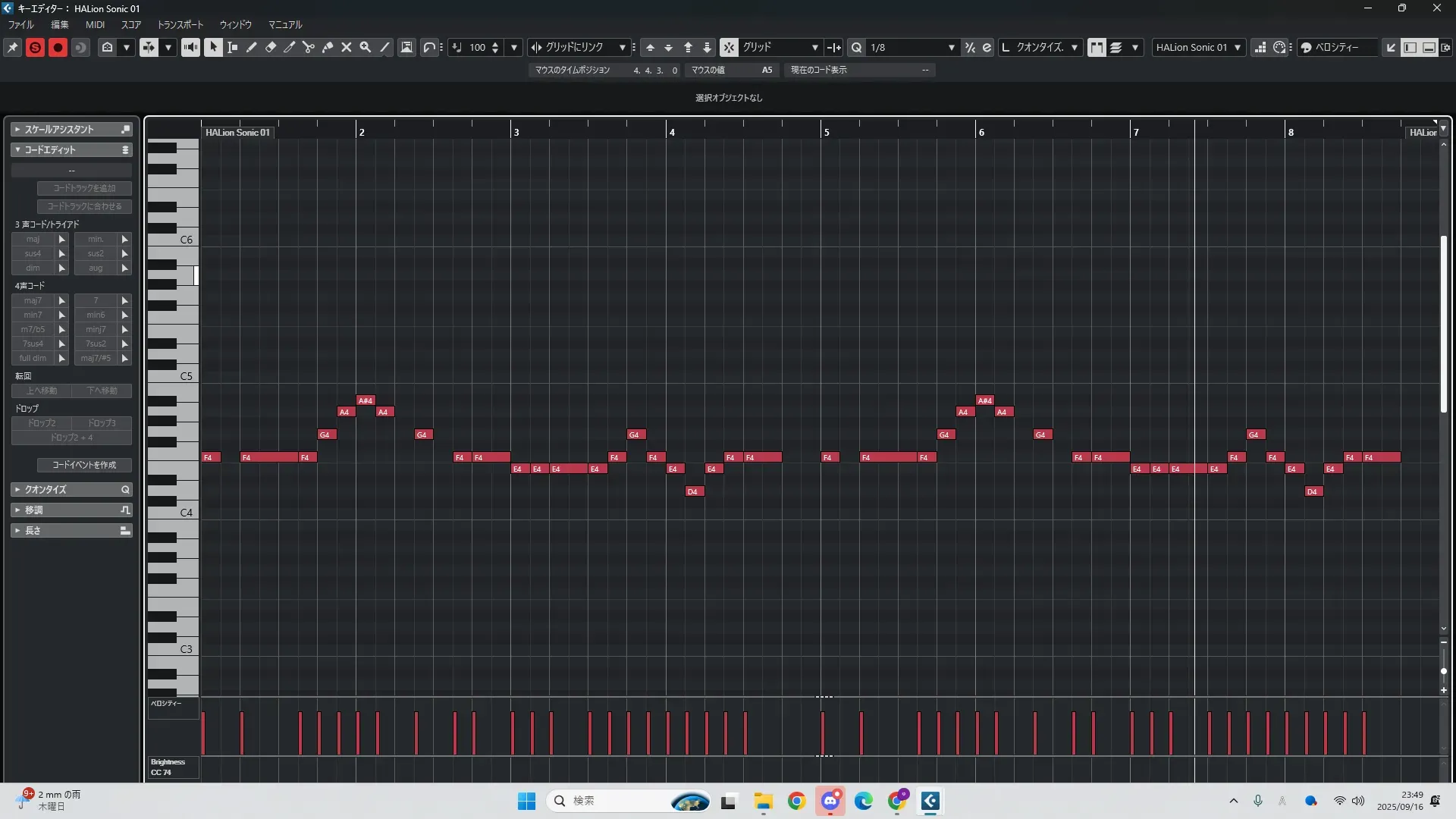
Task: Select the Erase tool
Action: pyautogui.click(x=271, y=47)
